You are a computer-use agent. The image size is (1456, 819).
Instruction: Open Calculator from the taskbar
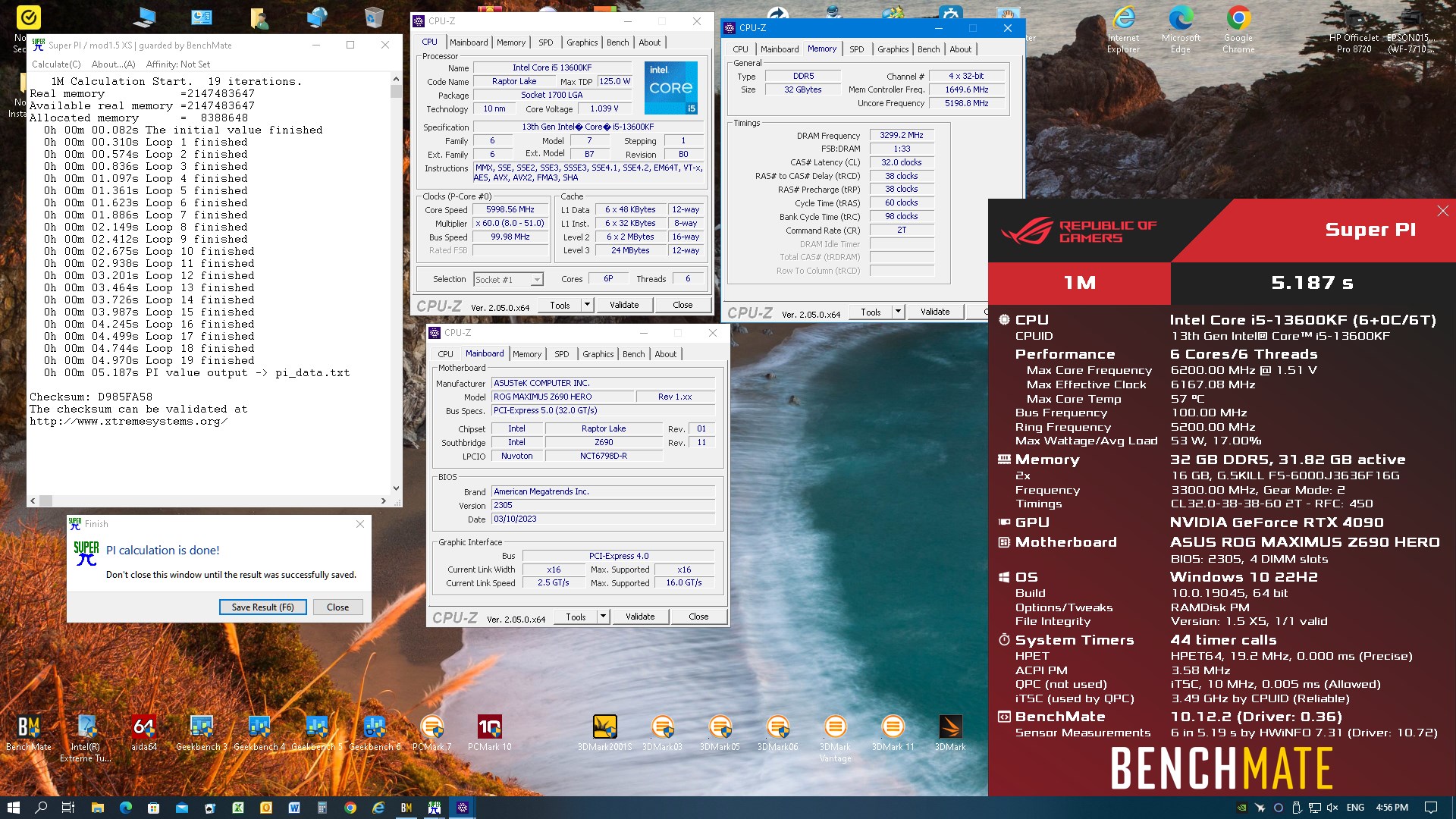[322, 808]
